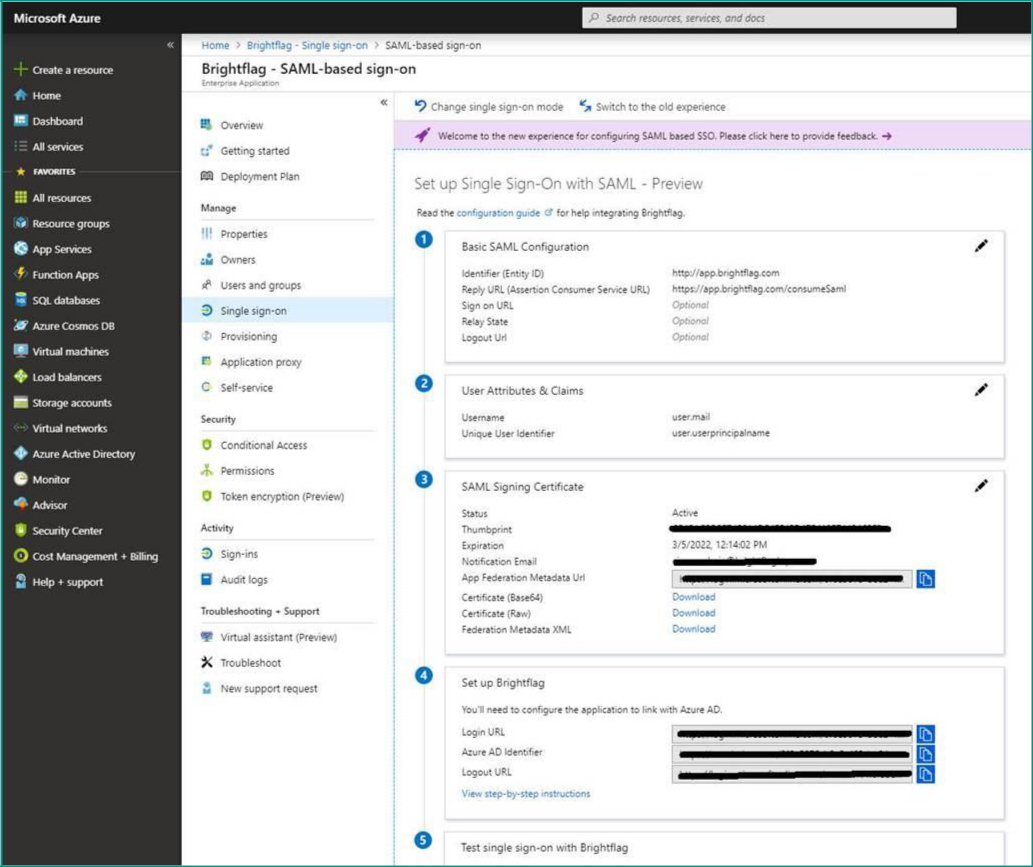
Task: Edit Basic SAML Configuration with pencil icon
Action: tap(981, 246)
